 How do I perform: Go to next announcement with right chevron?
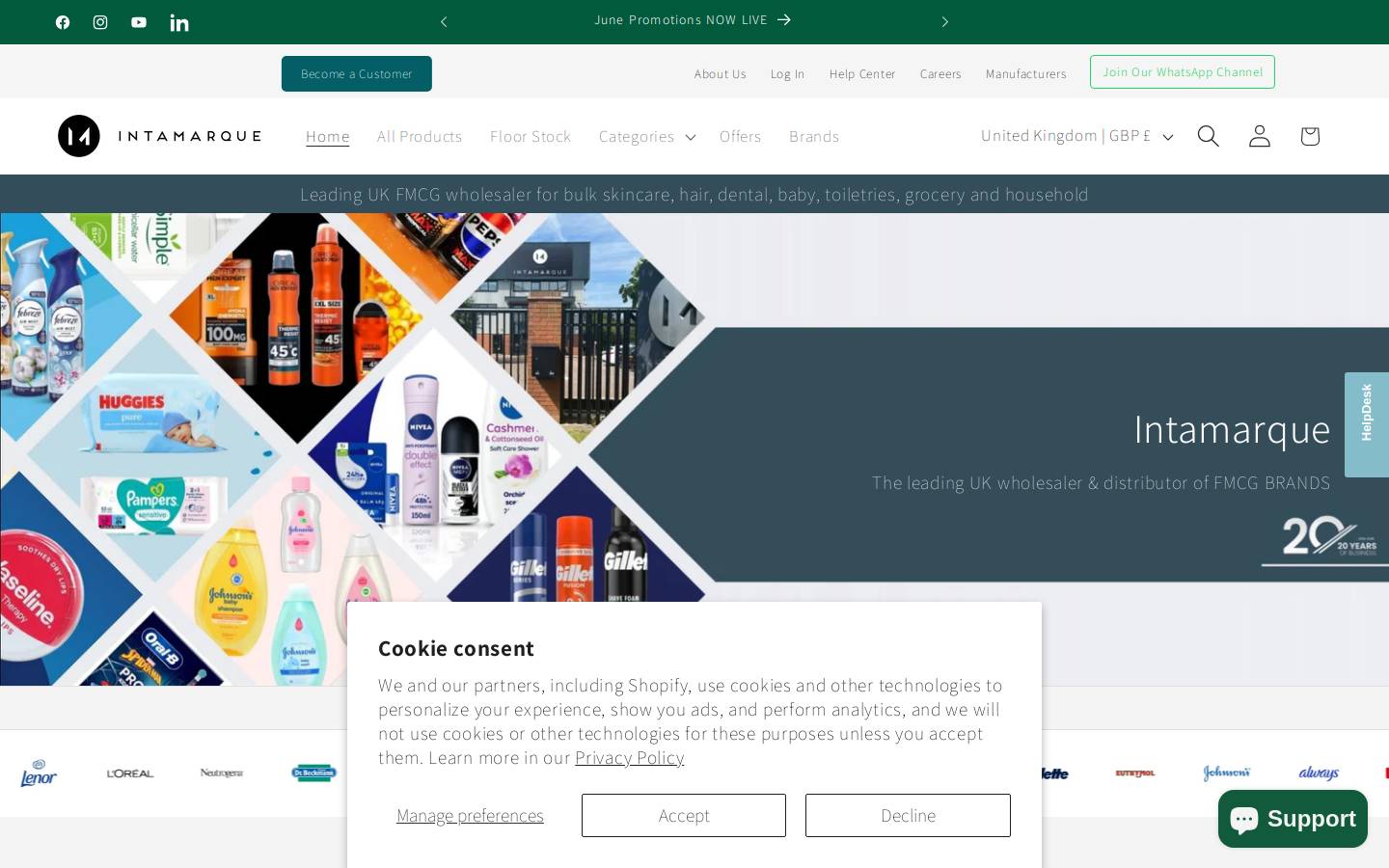[x=945, y=21]
